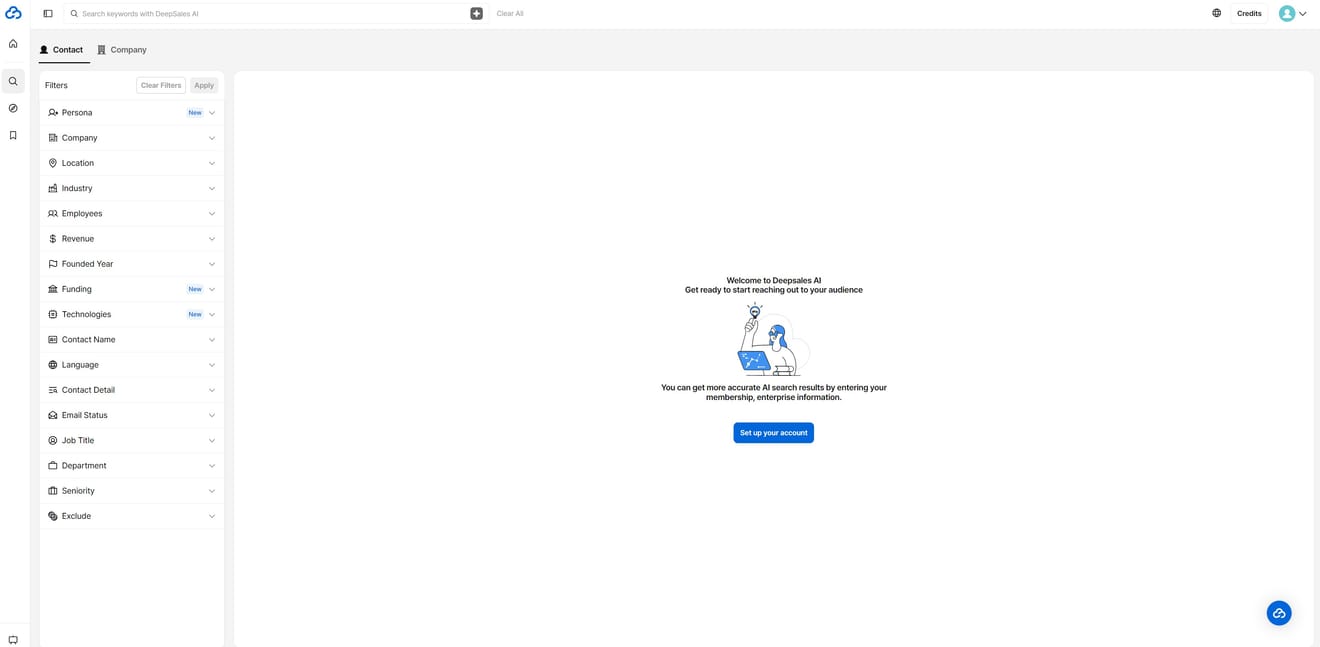
Task: Expand the Employees filter chevron
Action: point(212,214)
